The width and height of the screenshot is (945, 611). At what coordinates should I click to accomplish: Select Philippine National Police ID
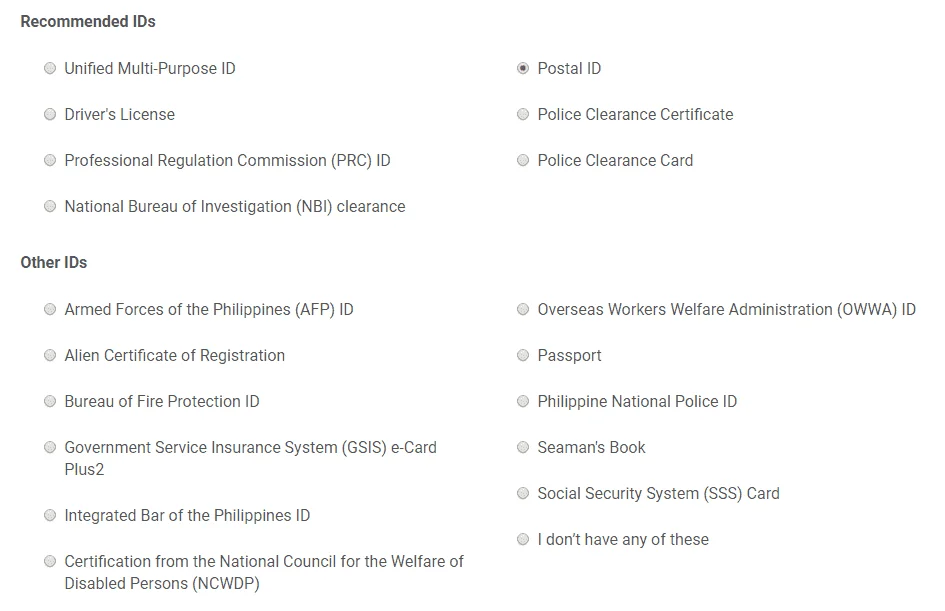click(x=523, y=401)
